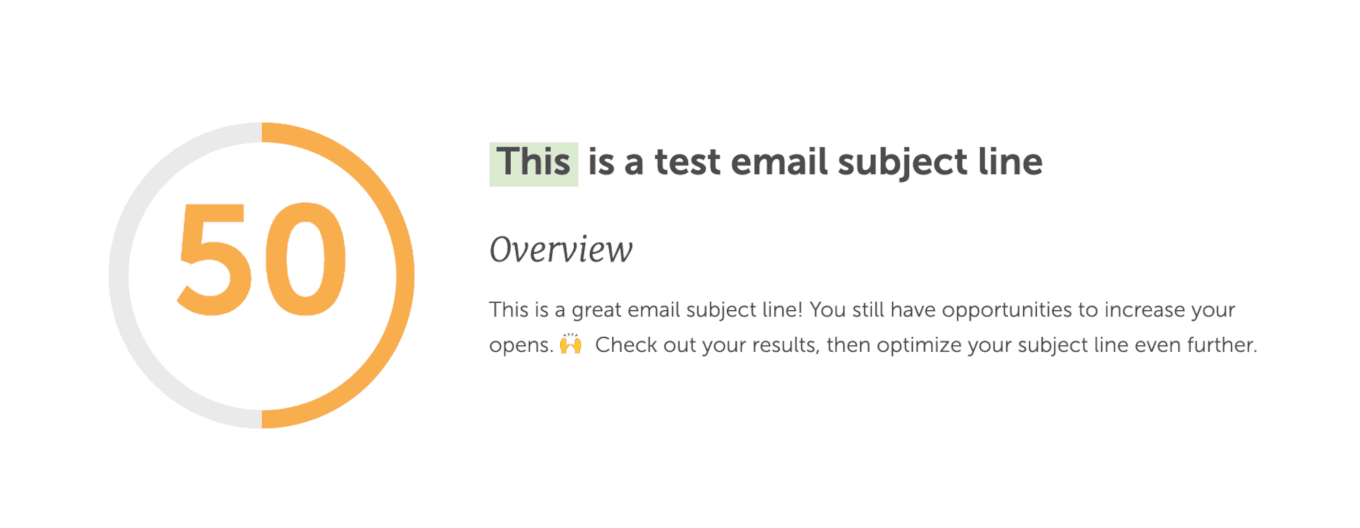Click the word "opens." before the emoji
This screenshot has height=528, width=1360.
coord(519,346)
